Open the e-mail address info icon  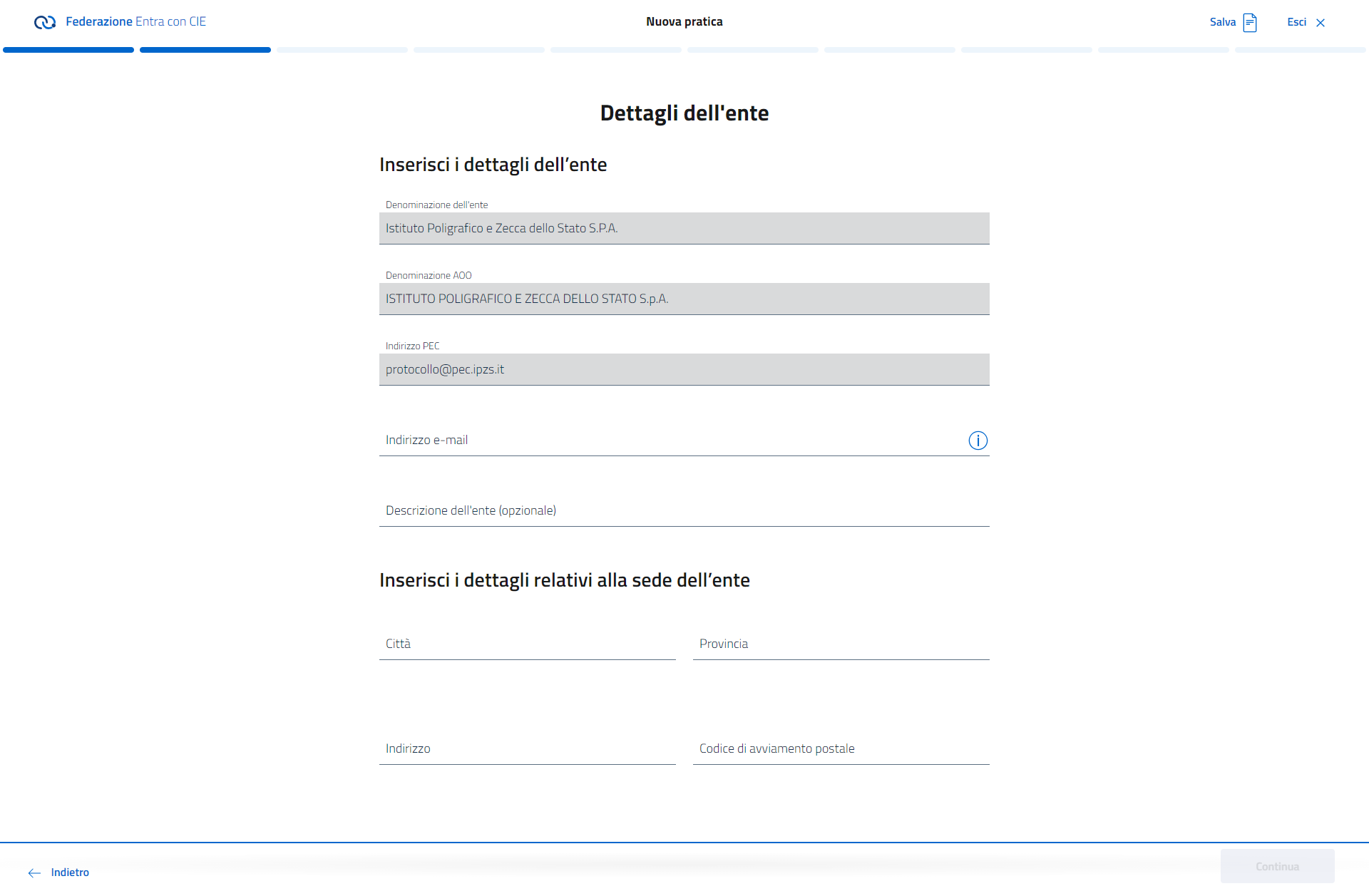(x=978, y=441)
